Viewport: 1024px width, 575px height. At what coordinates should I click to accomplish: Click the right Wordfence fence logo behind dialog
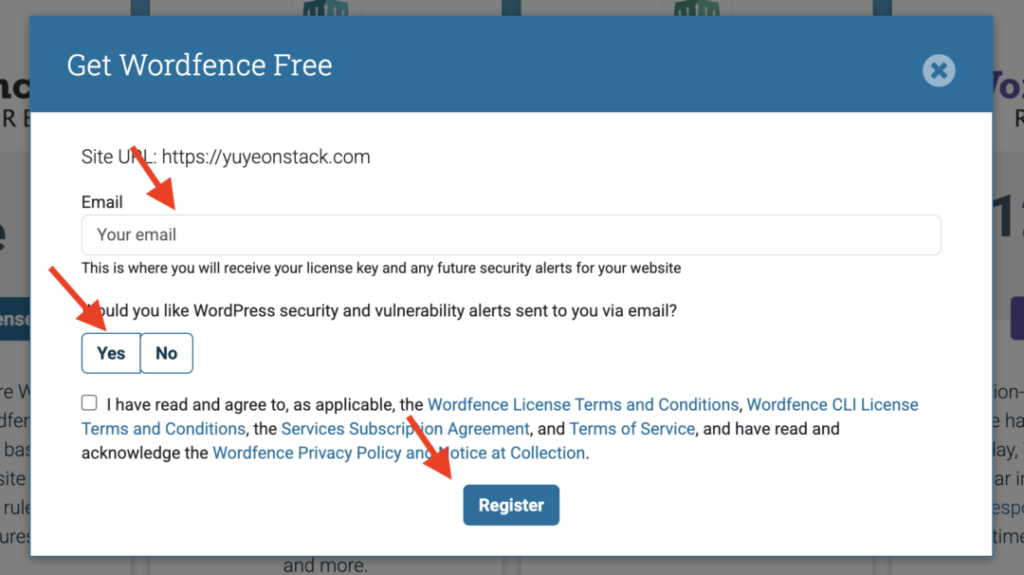(x=696, y=8)
